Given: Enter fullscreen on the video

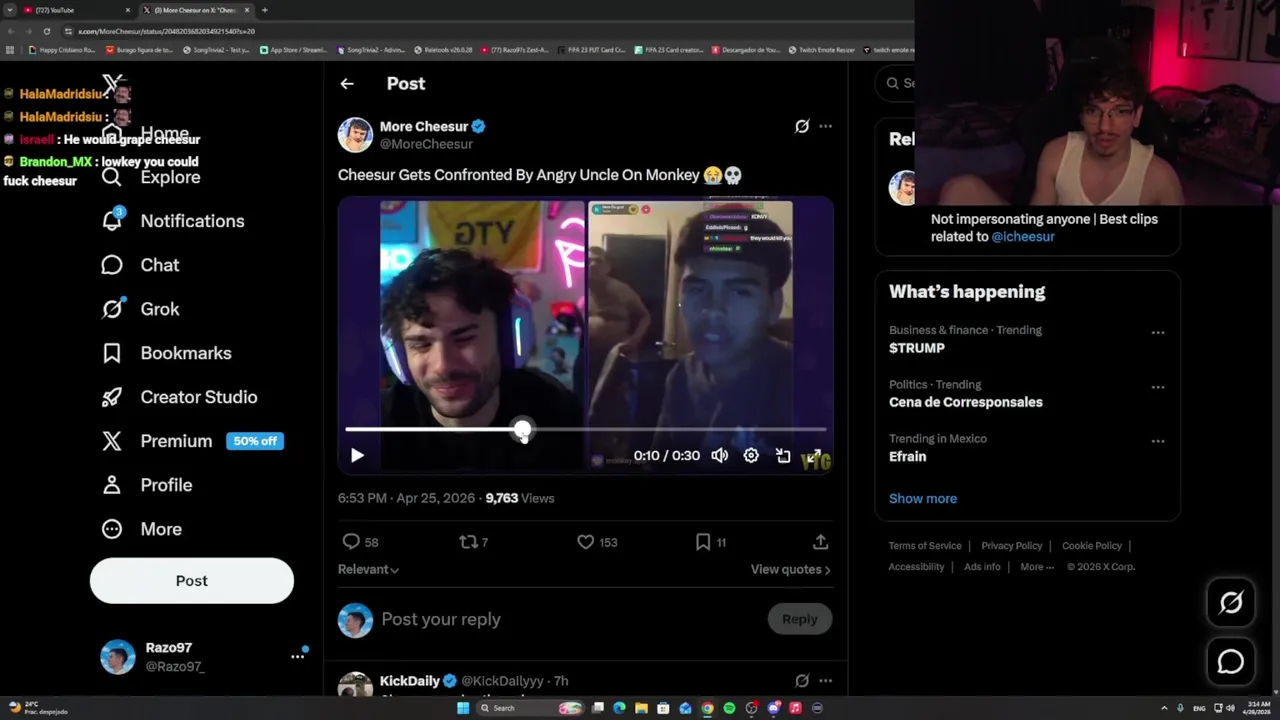Looking at the screenshot, I should 815,456.
